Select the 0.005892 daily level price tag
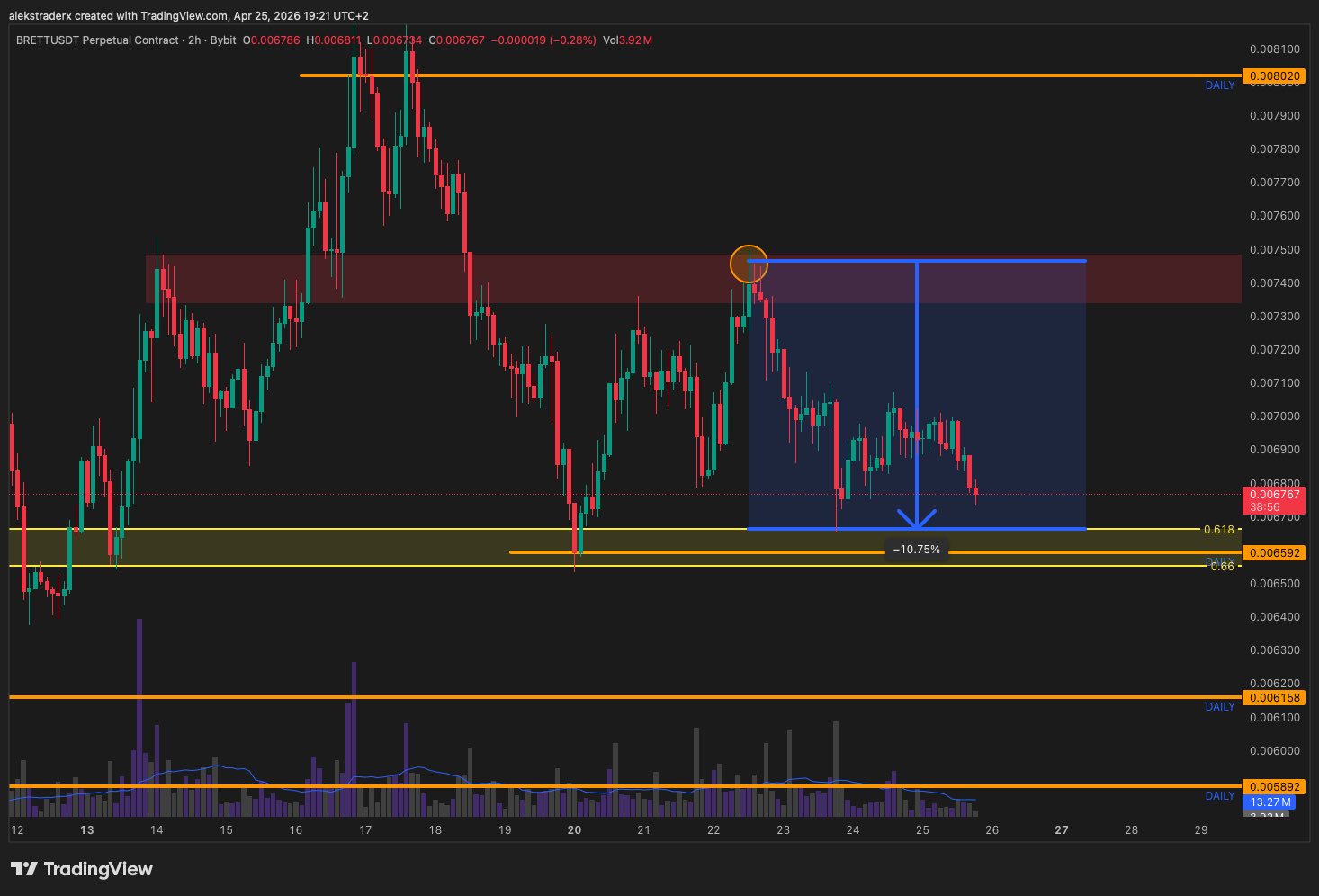This screenshot has height=896, width=1319. 1273,786
